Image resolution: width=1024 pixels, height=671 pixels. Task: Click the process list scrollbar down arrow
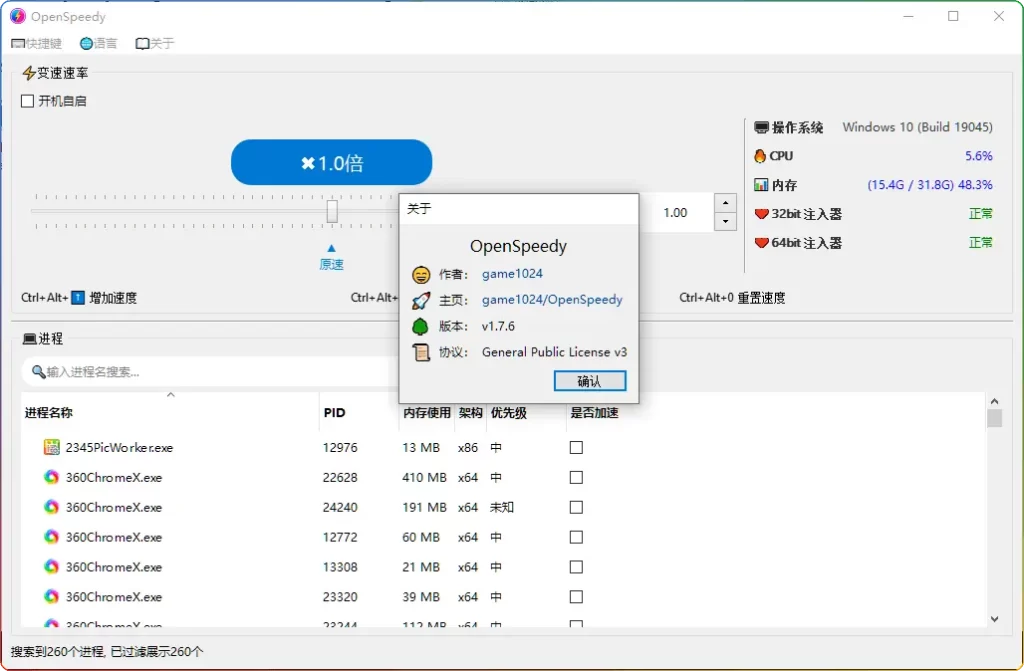(x=995, y=619)
